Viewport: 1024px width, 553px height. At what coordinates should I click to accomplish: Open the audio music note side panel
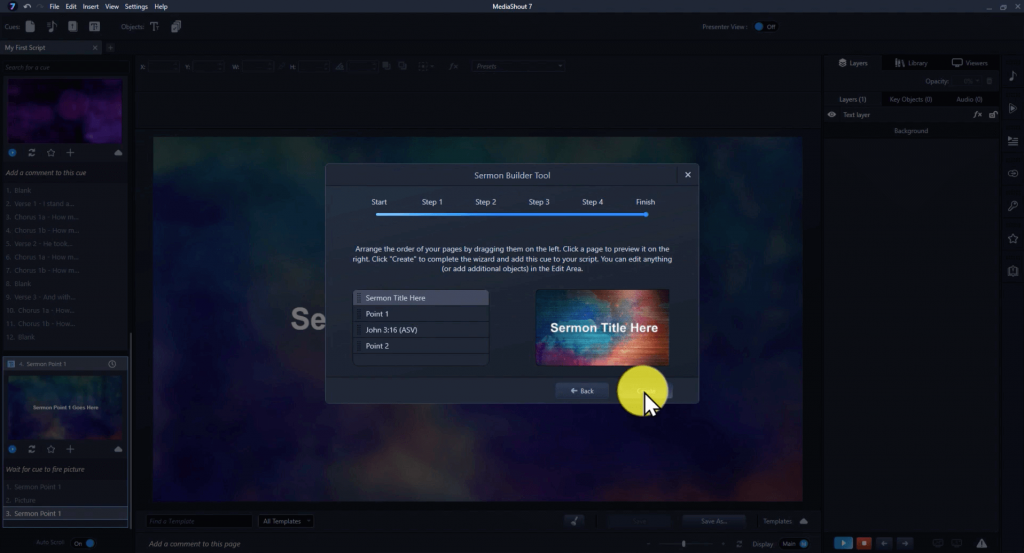1013,76
